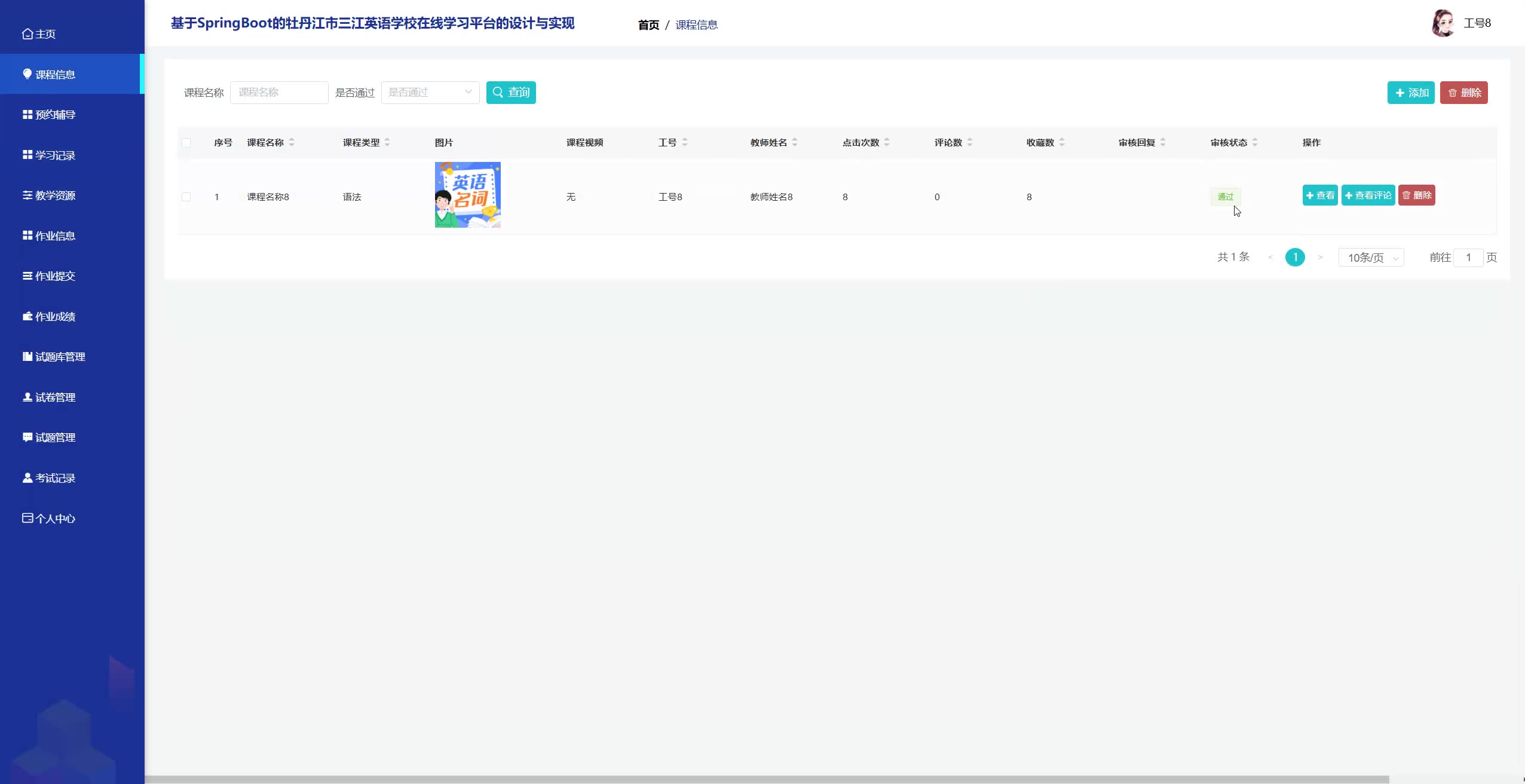
Task: Open the 学习记录 menu item
Action: [55, 155]
